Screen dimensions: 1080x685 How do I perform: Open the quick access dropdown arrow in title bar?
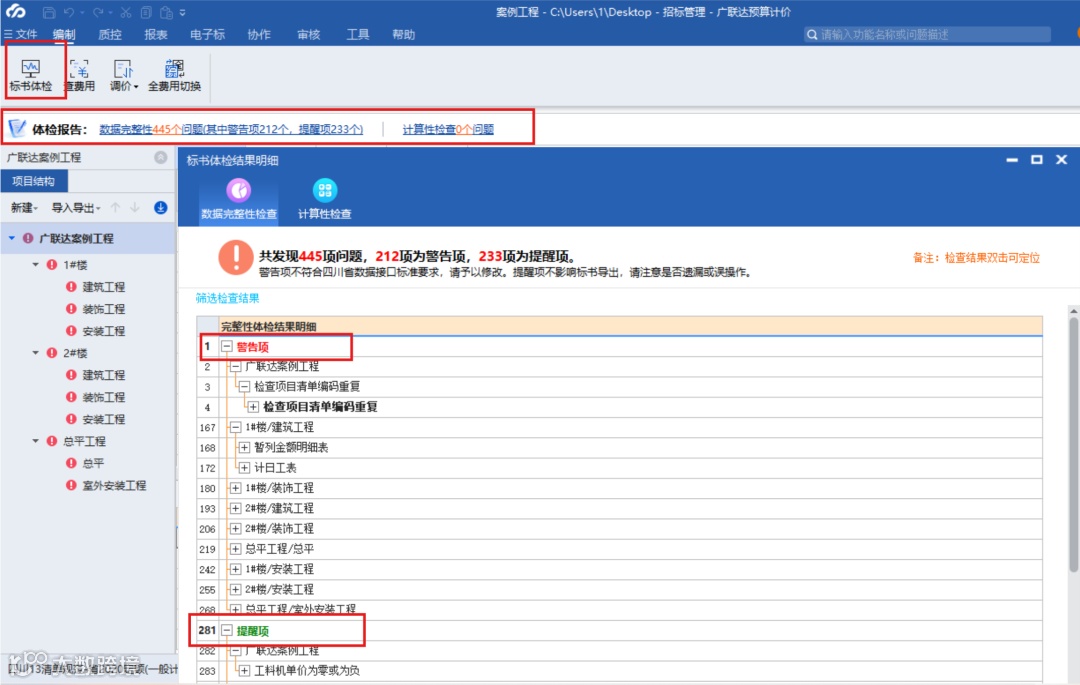[183, 12]
